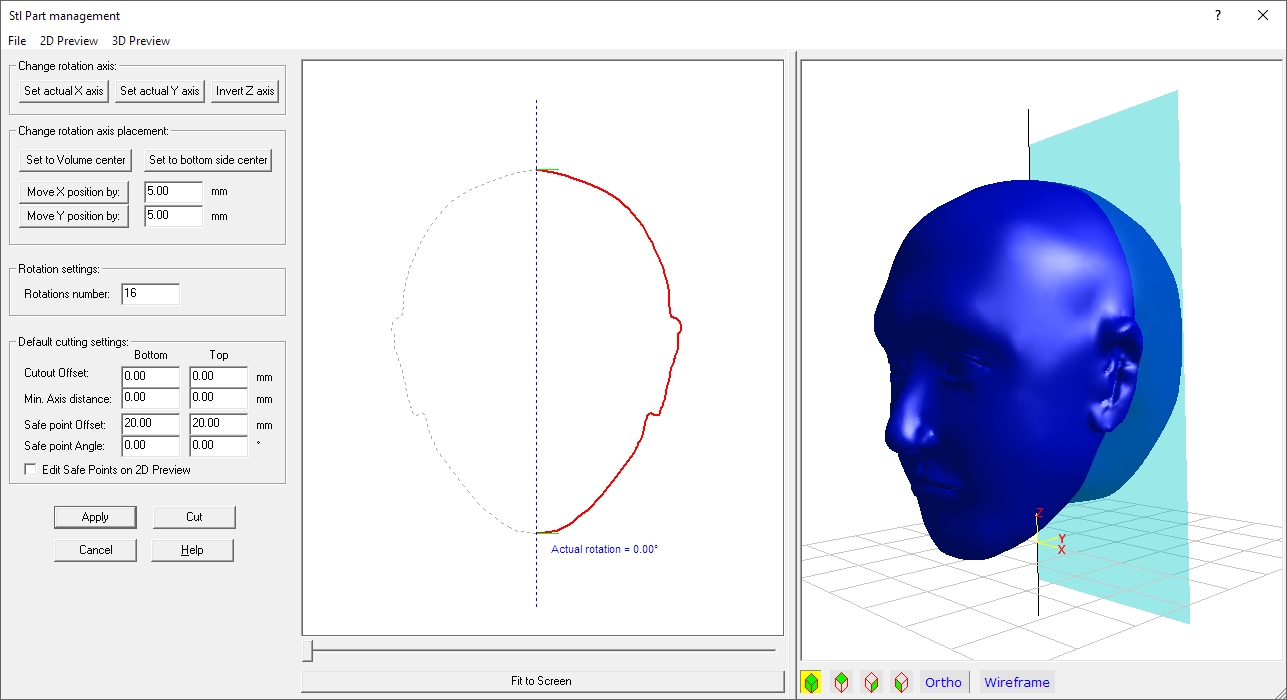Open the 3D Preview menu
Screen dimensions: 1287x700
(x=139, y=40)
